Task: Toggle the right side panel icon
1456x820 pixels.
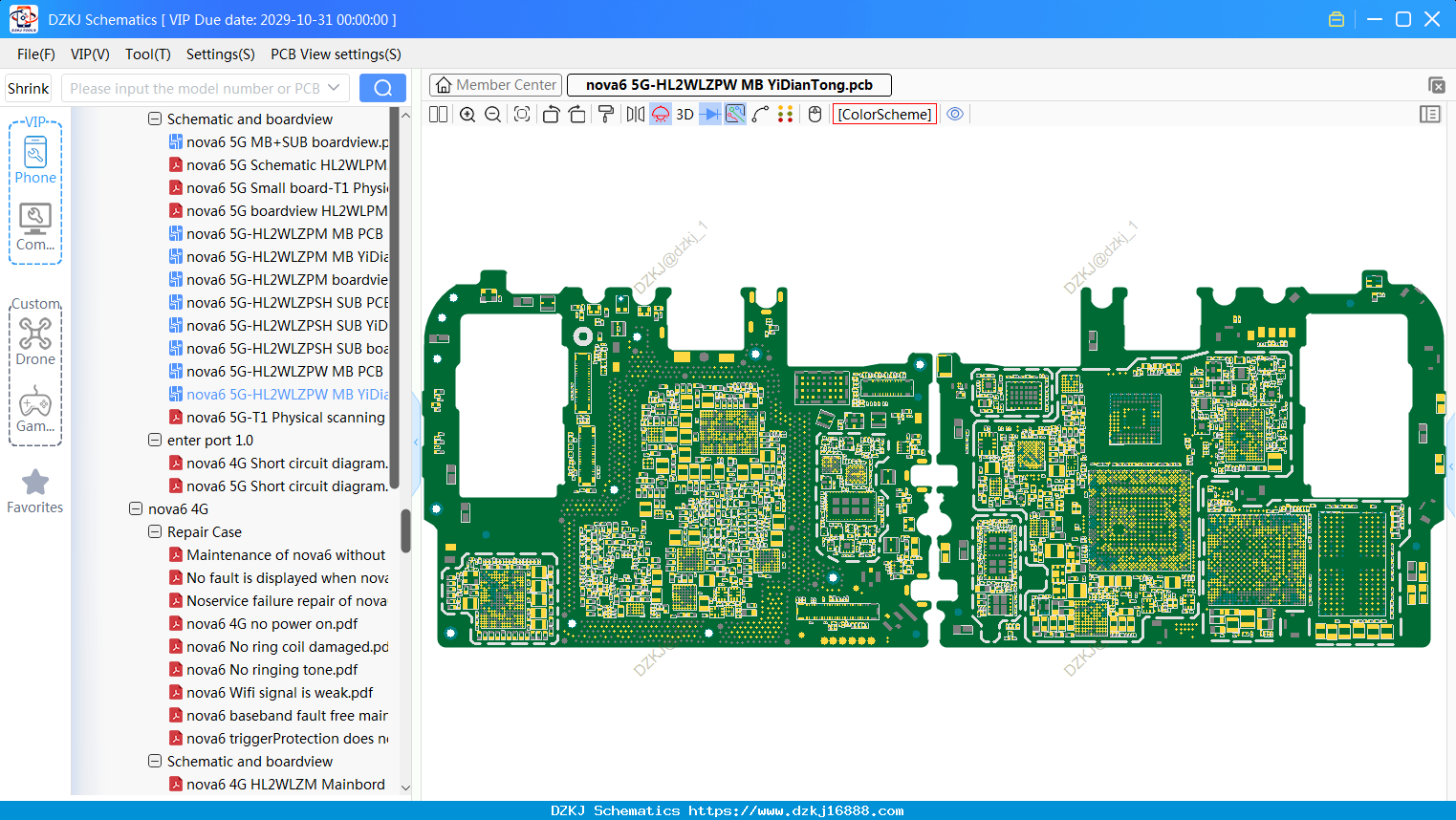Action: coord(1430,115)
